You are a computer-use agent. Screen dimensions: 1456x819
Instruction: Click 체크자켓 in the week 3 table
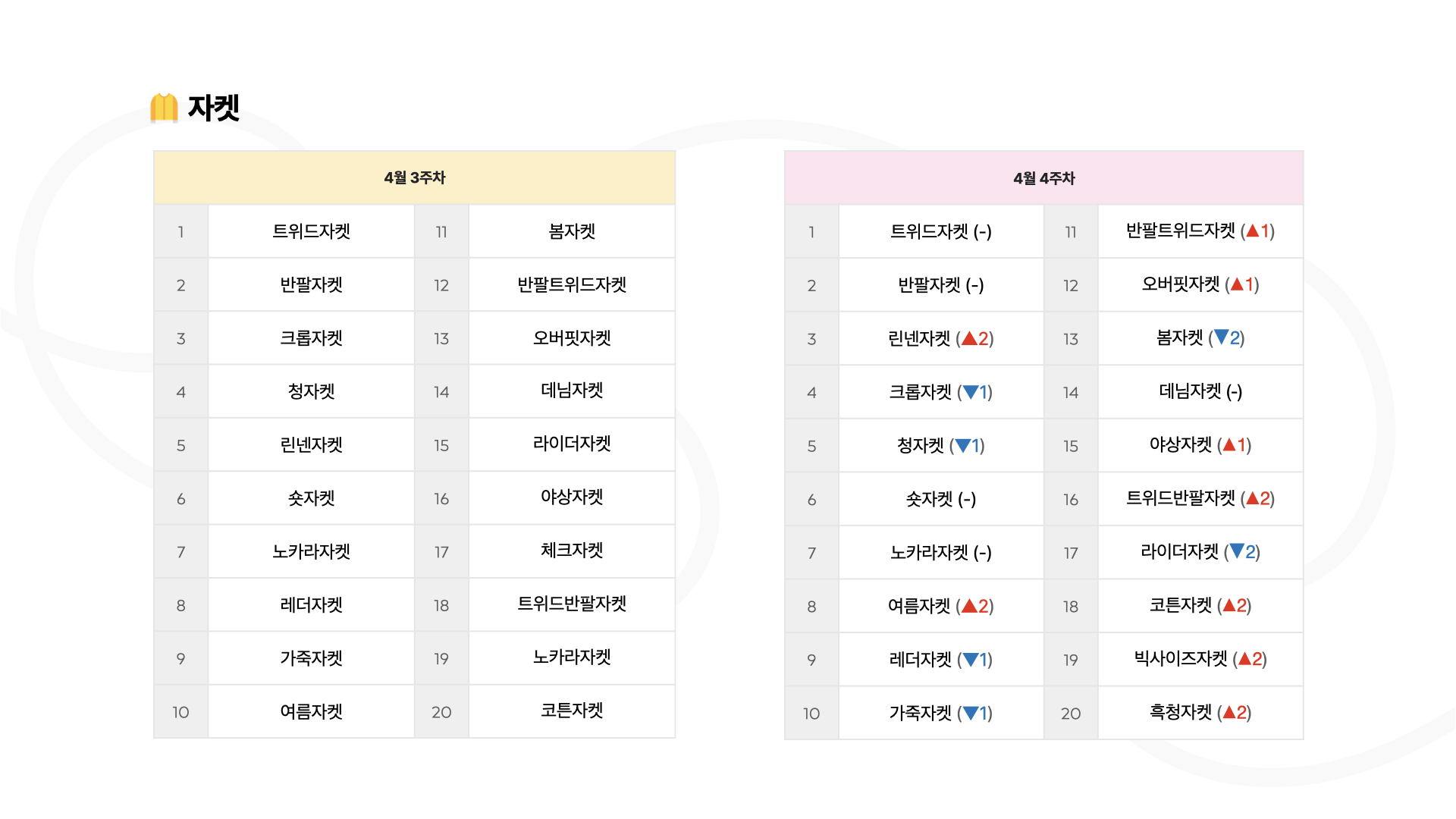pos(572,551)
